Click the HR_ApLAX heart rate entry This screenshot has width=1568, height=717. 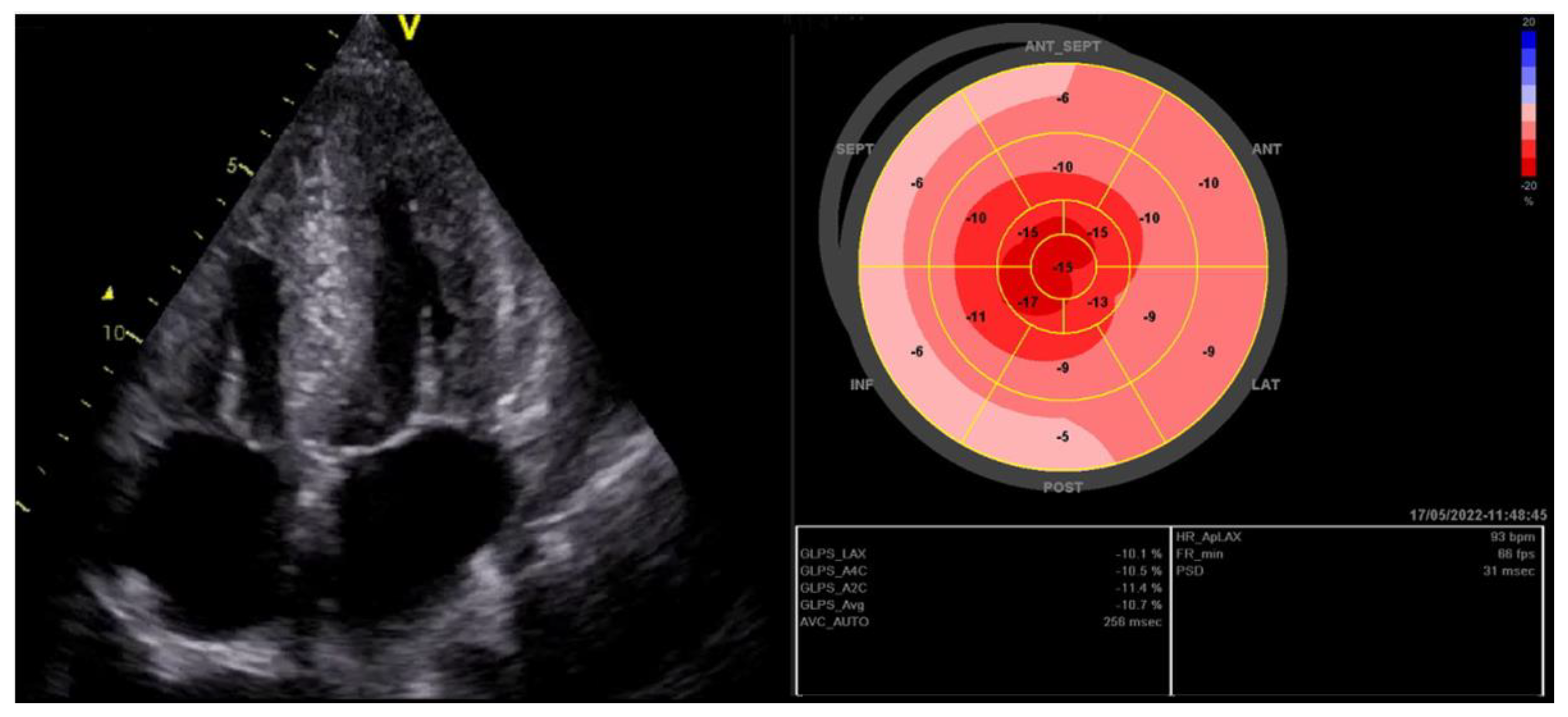1208,537
